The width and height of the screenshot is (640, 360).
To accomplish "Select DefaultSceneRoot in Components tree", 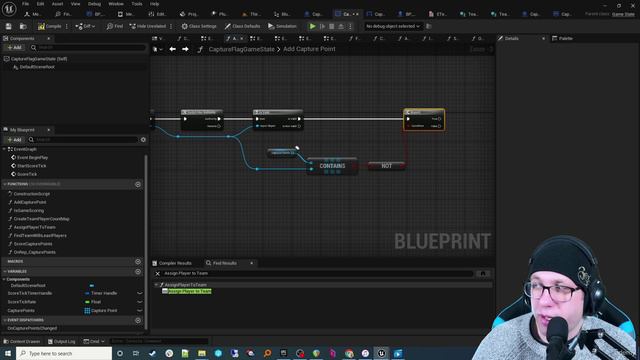I will (x=37, y=67).
